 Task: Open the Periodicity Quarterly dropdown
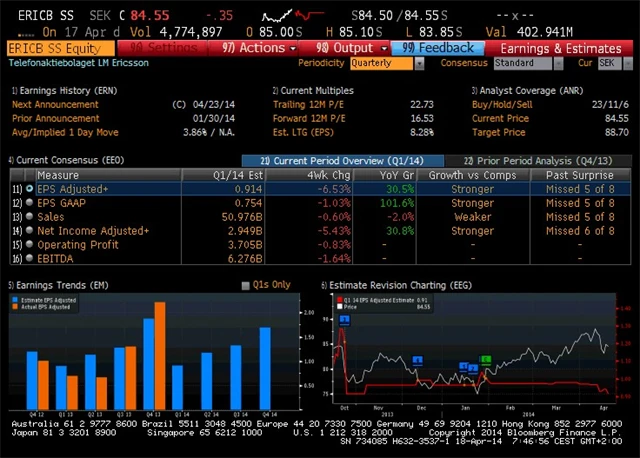[x=382, y=63]
